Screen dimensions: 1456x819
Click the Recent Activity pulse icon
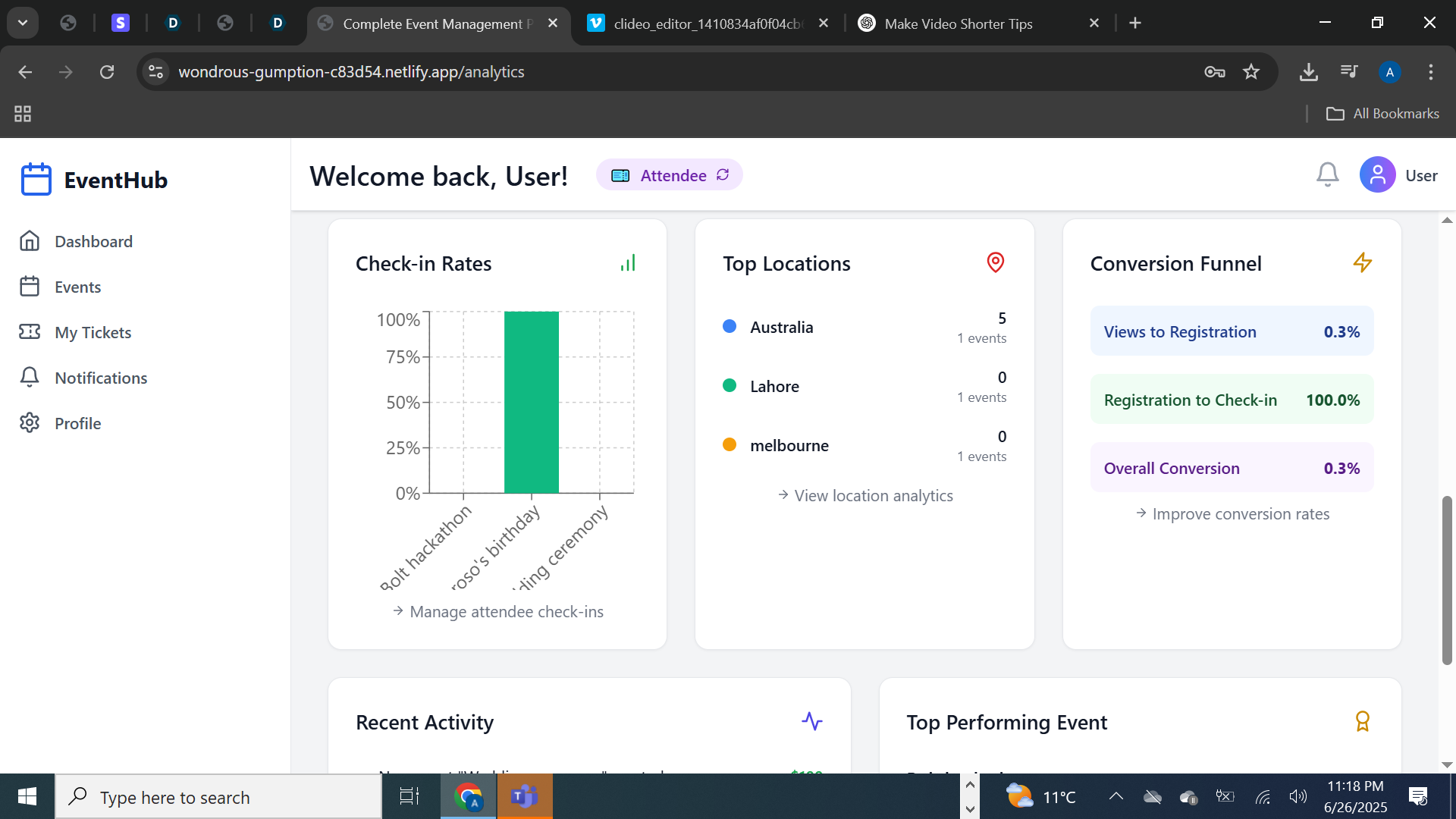click(811, 721)
